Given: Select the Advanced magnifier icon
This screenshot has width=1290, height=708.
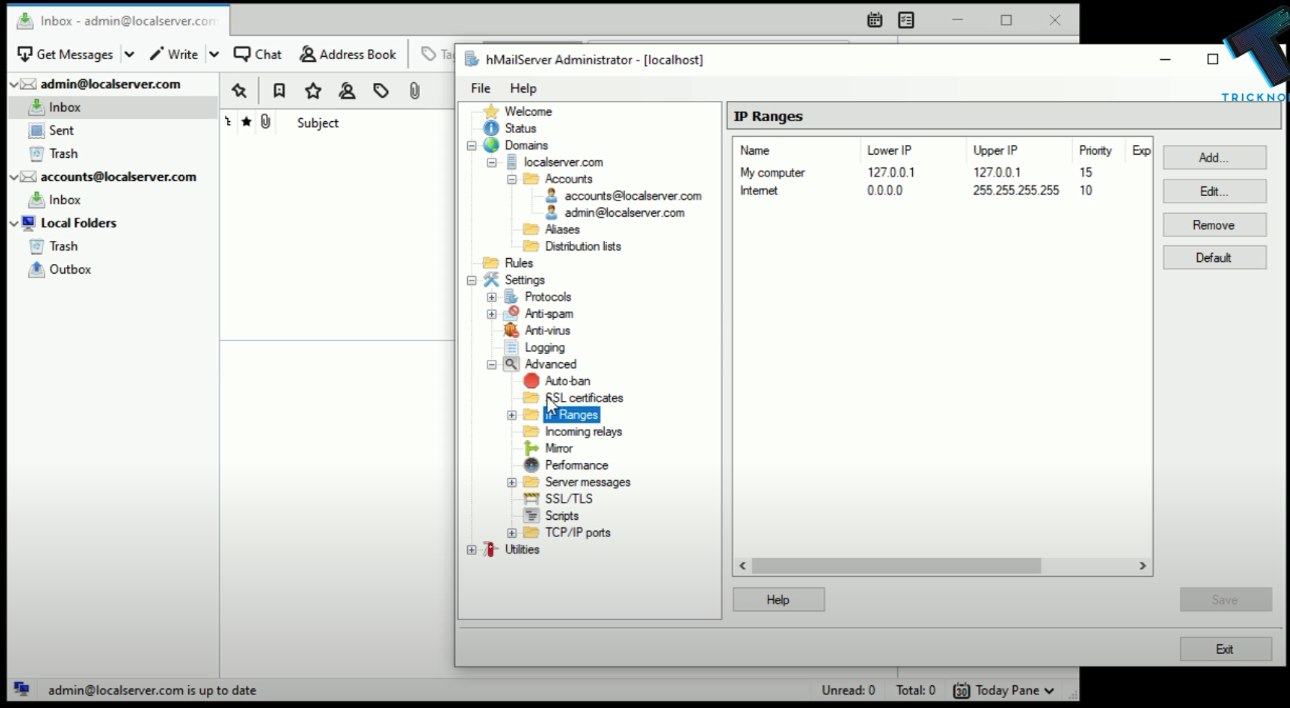Looking at the screenshot, I should pyautogui.click(x=511, y=364).
